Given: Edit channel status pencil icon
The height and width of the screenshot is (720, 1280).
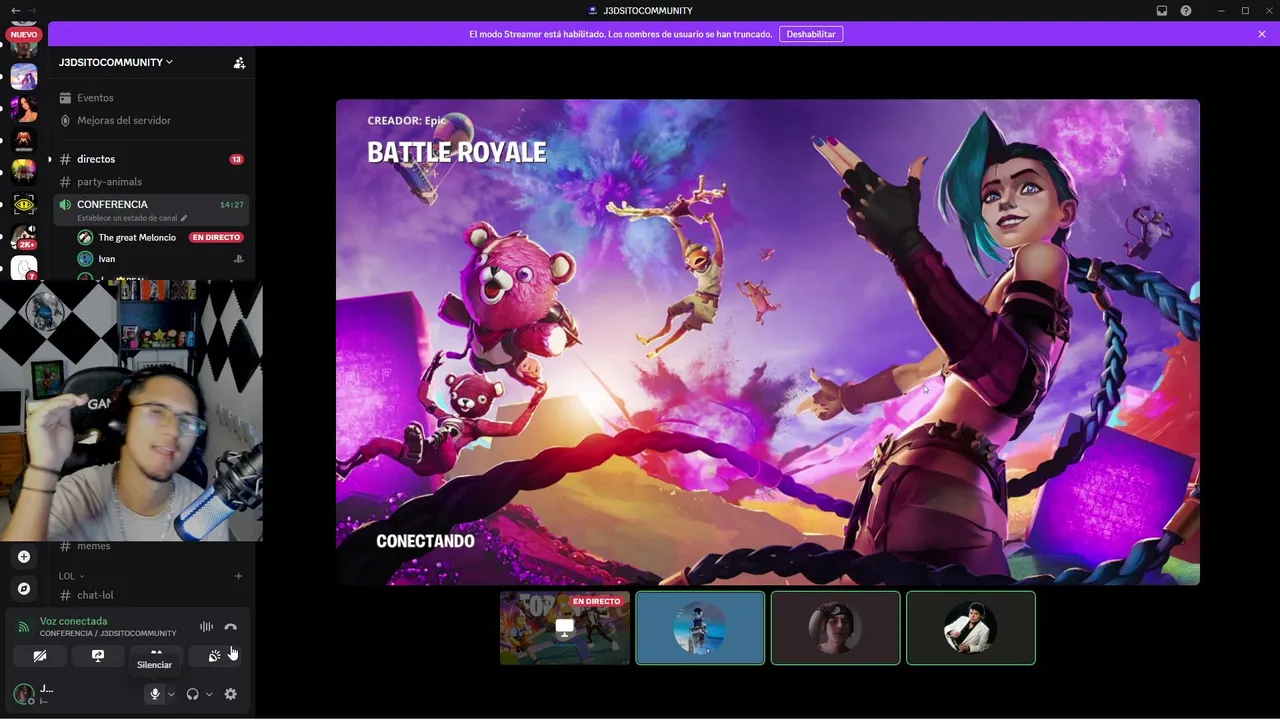Looking at the screenshot, I should [184, 218].
